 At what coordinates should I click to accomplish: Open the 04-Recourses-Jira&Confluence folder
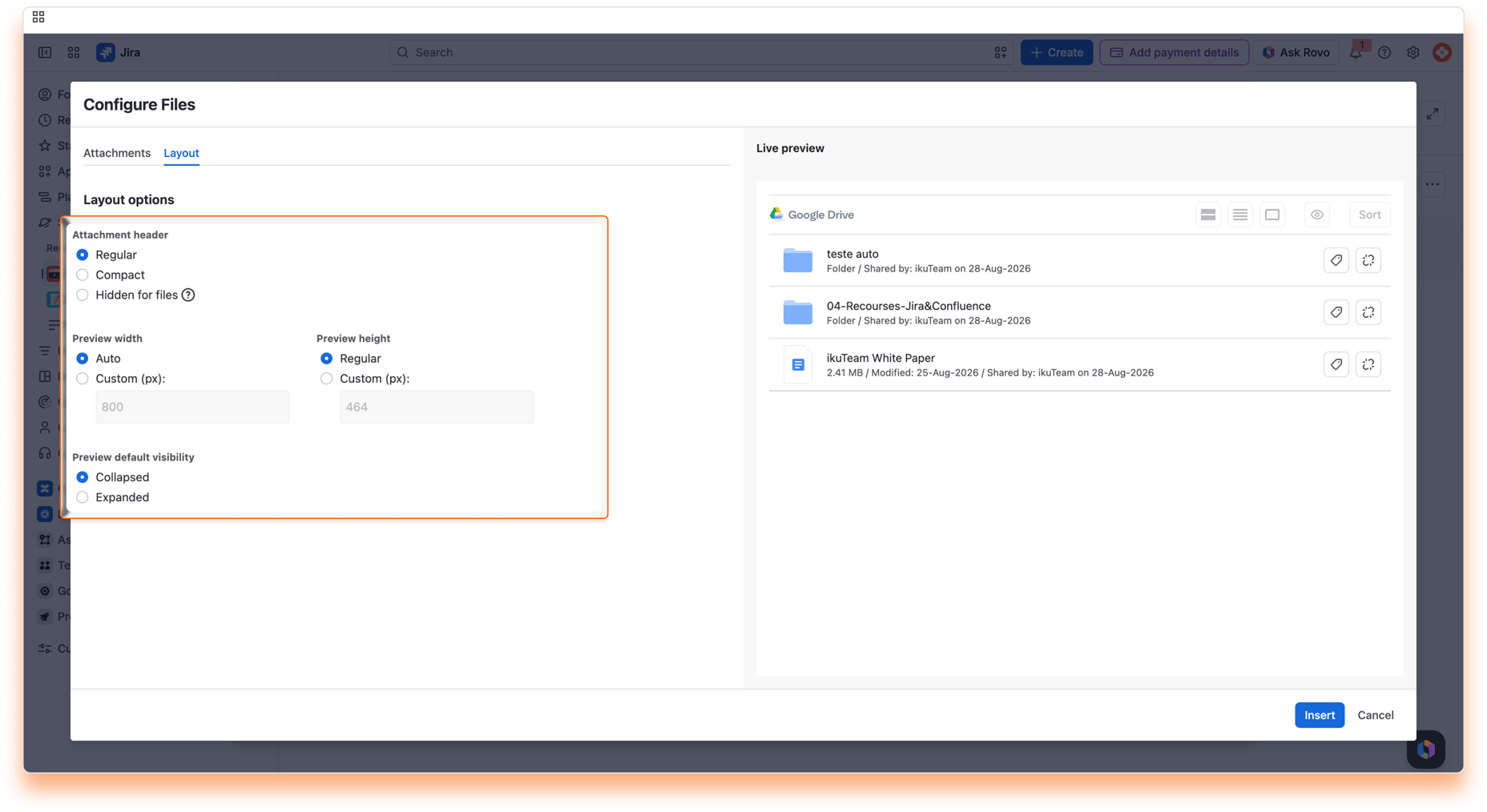(909, 306)
